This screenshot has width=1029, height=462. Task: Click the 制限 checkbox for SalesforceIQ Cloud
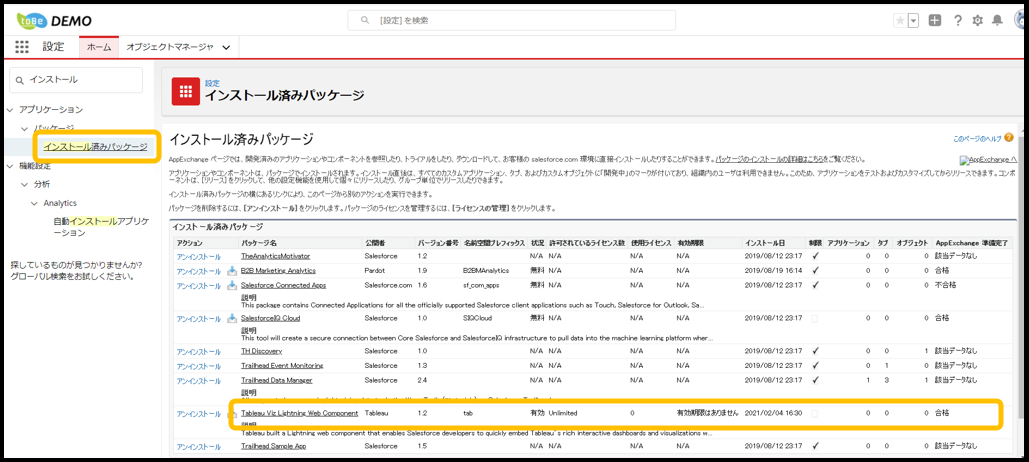(814, 318)
